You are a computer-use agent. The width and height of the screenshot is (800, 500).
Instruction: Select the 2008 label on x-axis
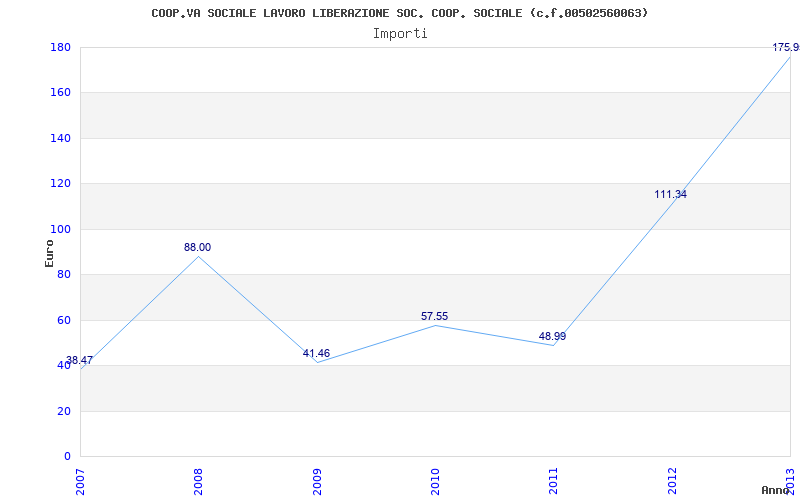tap(199, 479)
